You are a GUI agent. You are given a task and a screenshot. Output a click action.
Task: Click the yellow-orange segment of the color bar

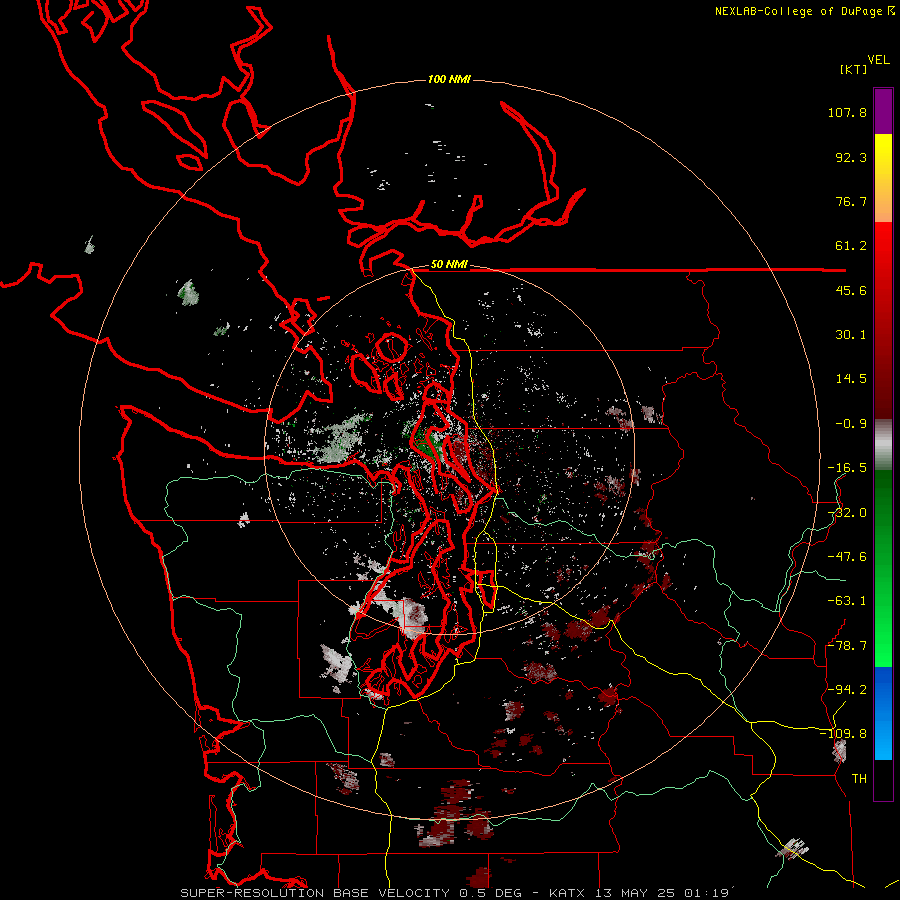(883, 178)
